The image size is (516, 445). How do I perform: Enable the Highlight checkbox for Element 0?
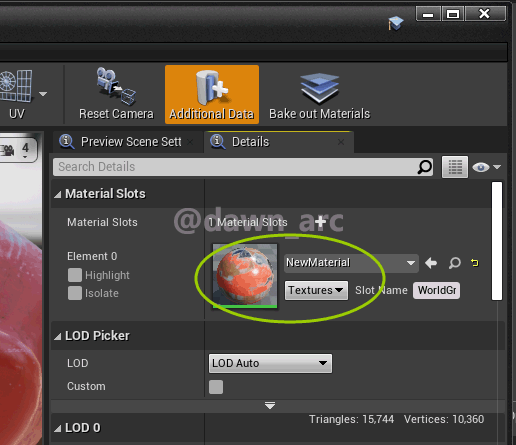pyautogui.click(x=75, y=275)
